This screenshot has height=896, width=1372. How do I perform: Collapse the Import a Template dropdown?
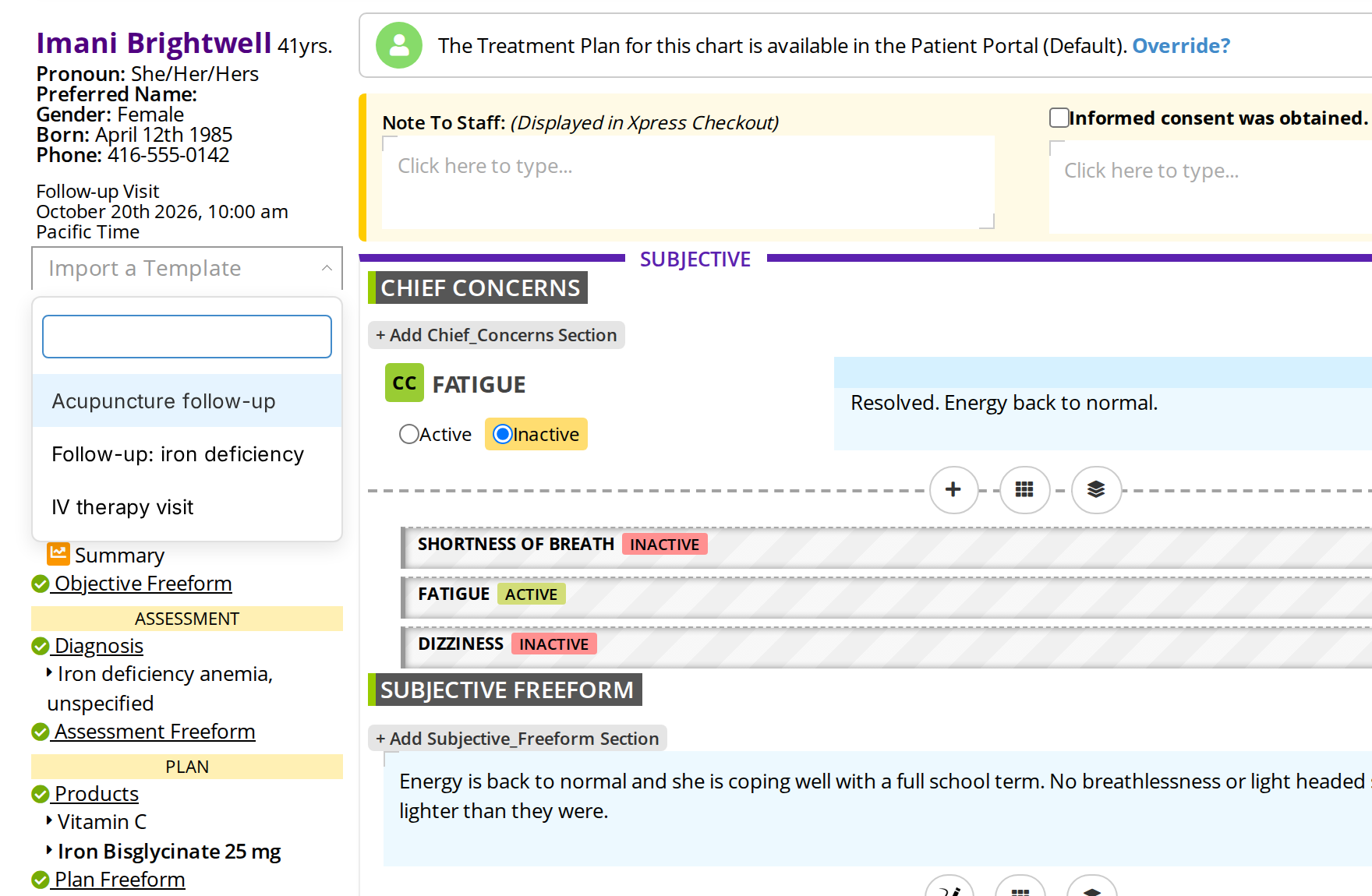187,268
